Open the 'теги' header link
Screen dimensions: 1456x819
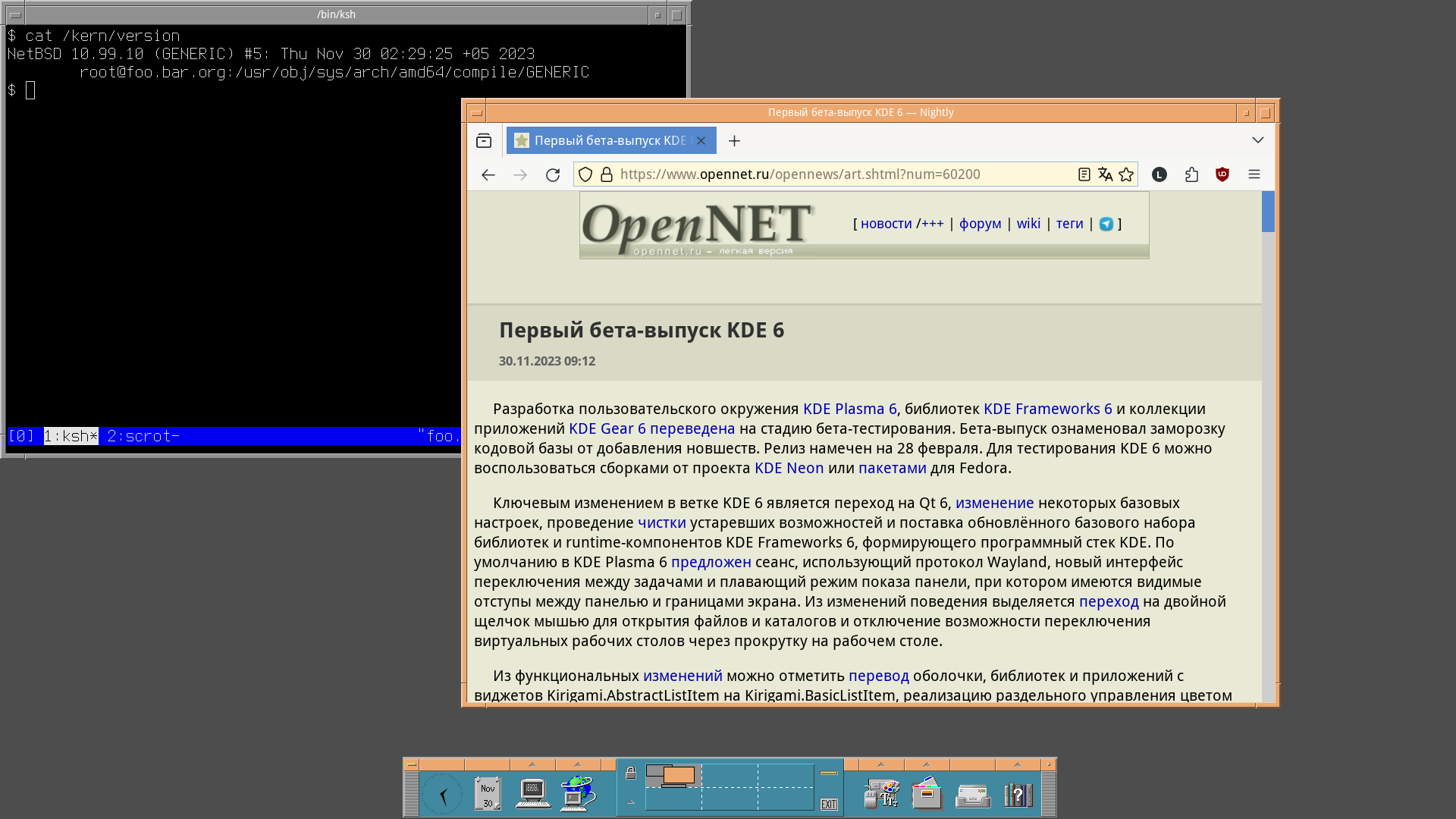(x=1069, y=224)
